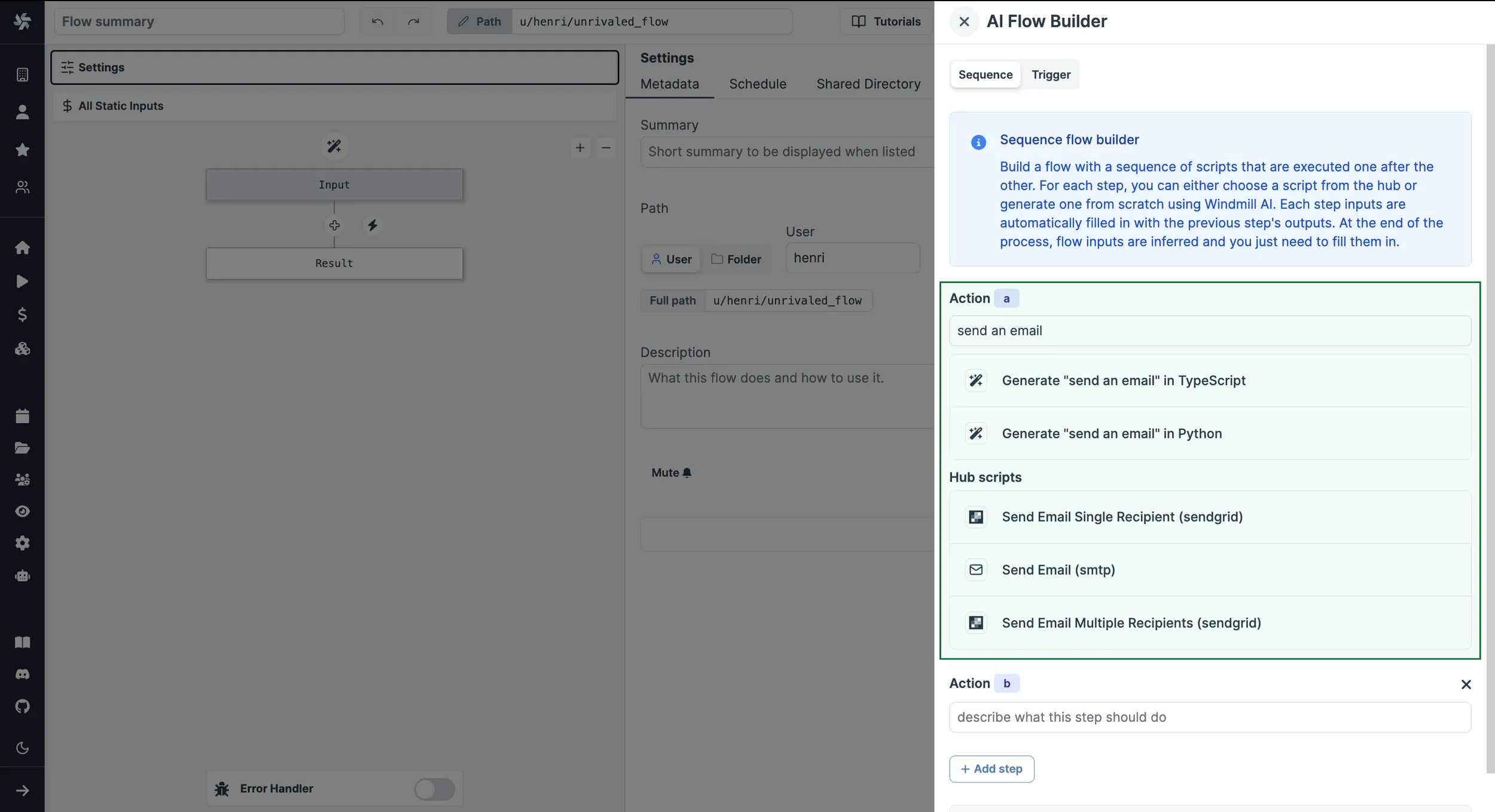Select the Runs icon in the sidebar

click(23, 281)
